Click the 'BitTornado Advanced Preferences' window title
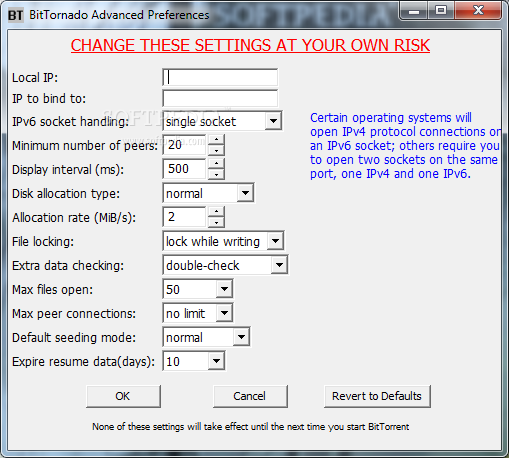This screenshot has width=509, height=458. point(119,15)
